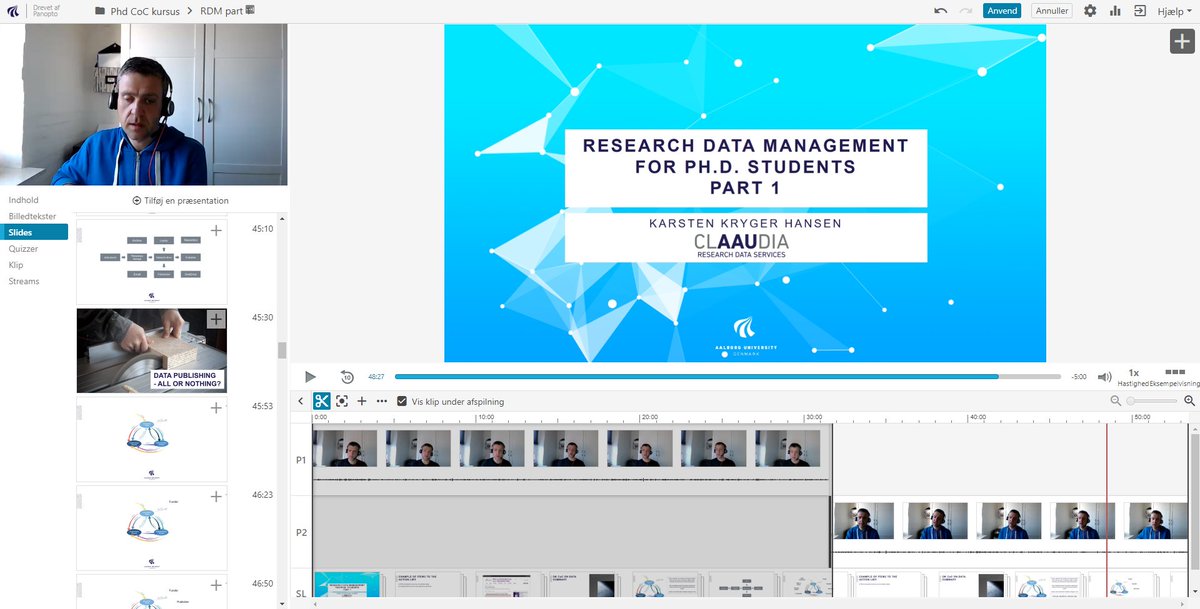Click the main slide preview

pyautogui.click(x=745, y=192)
